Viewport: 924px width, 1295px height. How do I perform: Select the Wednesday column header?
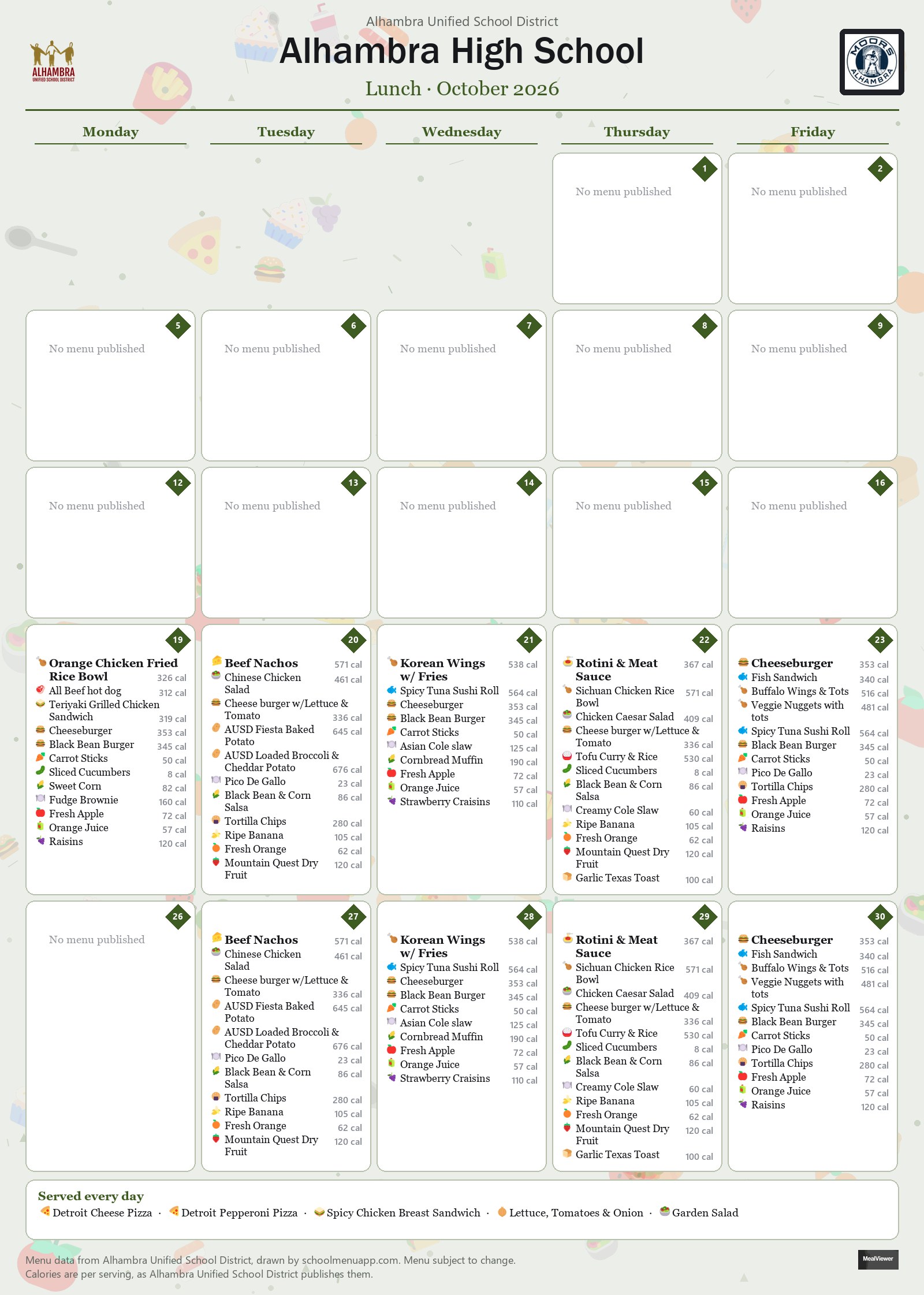[461, 132]
